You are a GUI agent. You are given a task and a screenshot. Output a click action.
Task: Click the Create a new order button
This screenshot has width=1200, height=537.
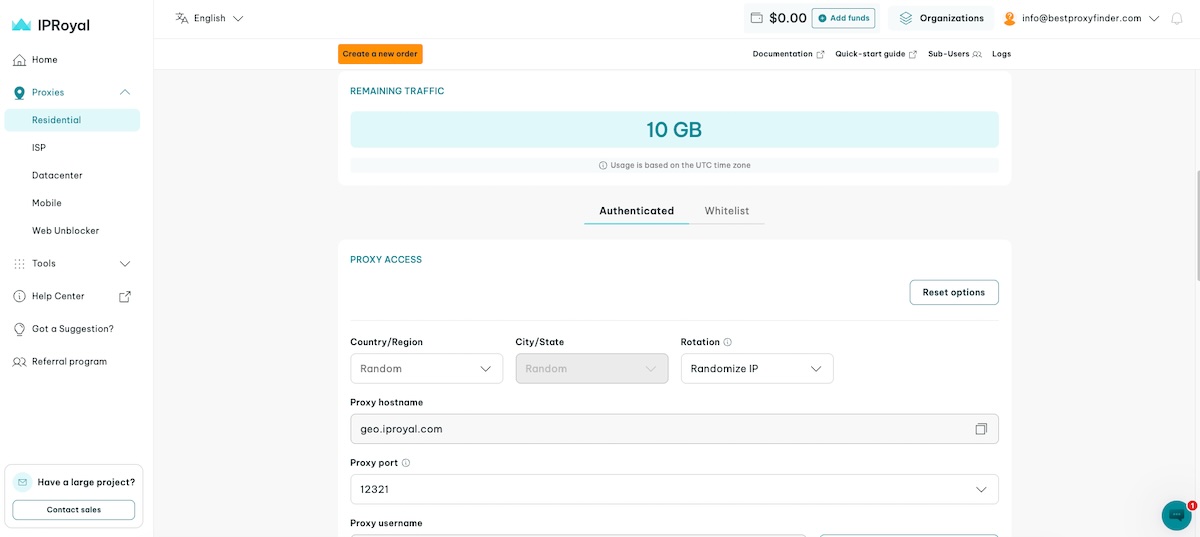coord(380,54)
